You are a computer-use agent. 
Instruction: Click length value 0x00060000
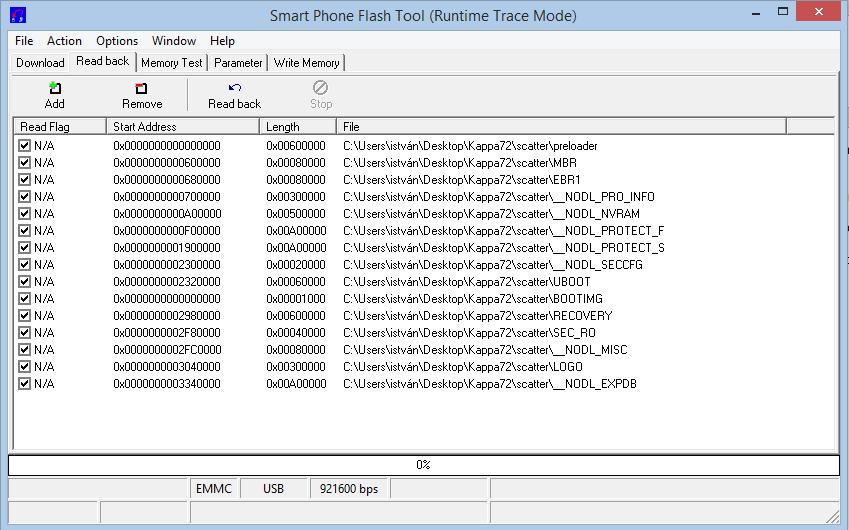296,282
